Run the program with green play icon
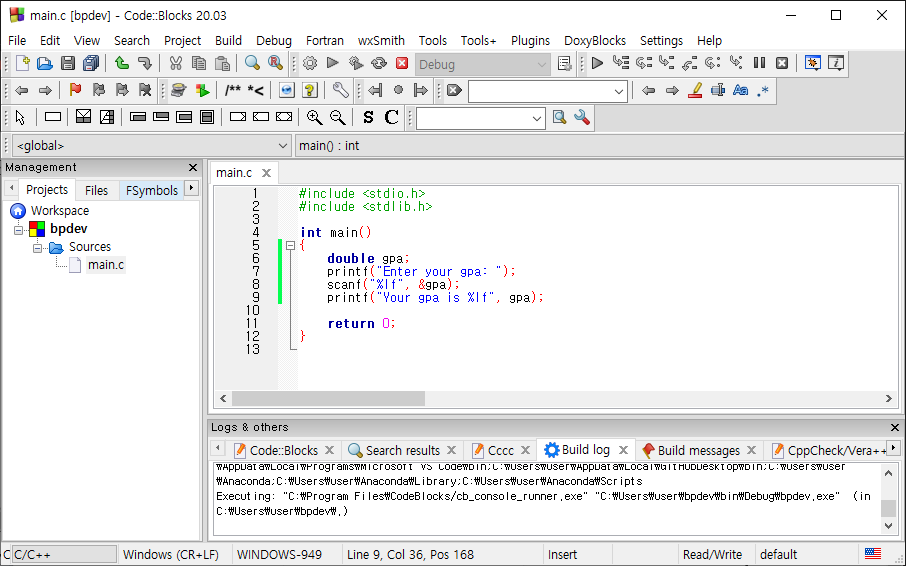The height and width of the screenshot is (566, 906). (x=332, y=64)
